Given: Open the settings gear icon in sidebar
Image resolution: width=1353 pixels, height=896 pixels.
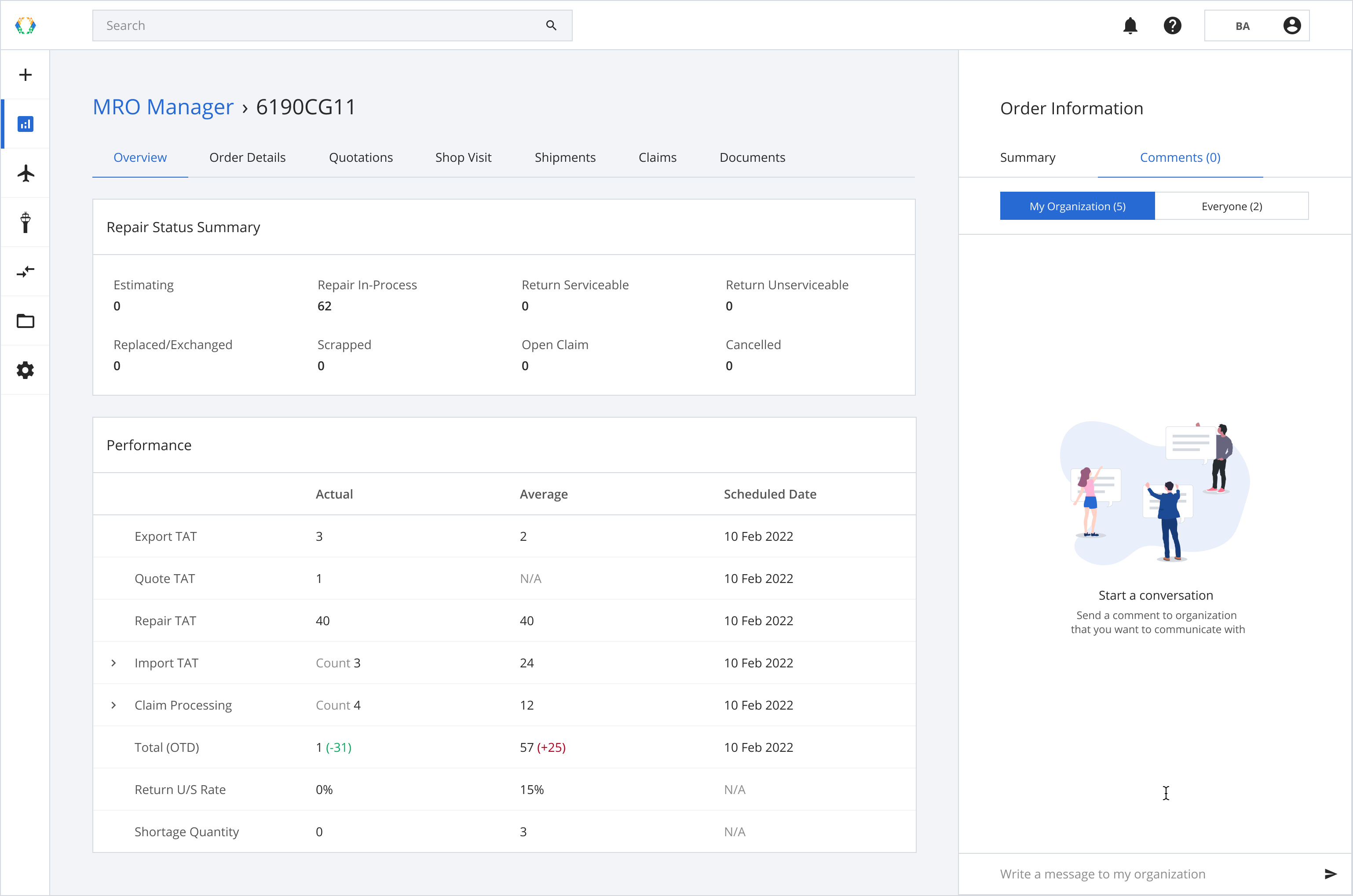Looking at the screenshot, I should (x=25, y=370).
